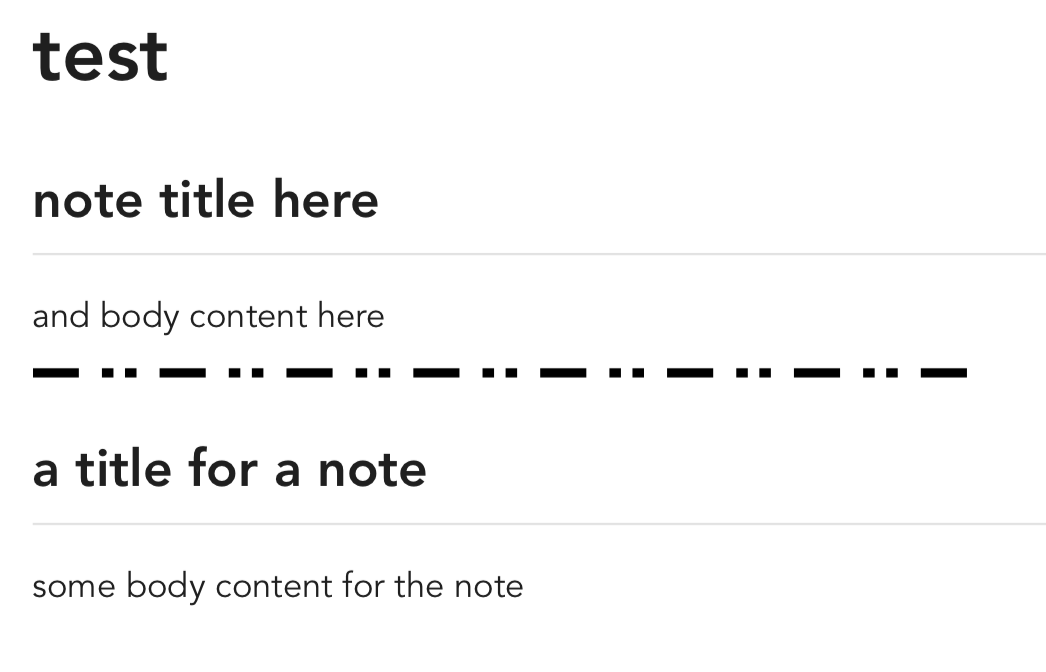Click the last long dash of the separator
Image resolution: width=1046 pixels, height=672 pixels.
click(x=944, y=372)
